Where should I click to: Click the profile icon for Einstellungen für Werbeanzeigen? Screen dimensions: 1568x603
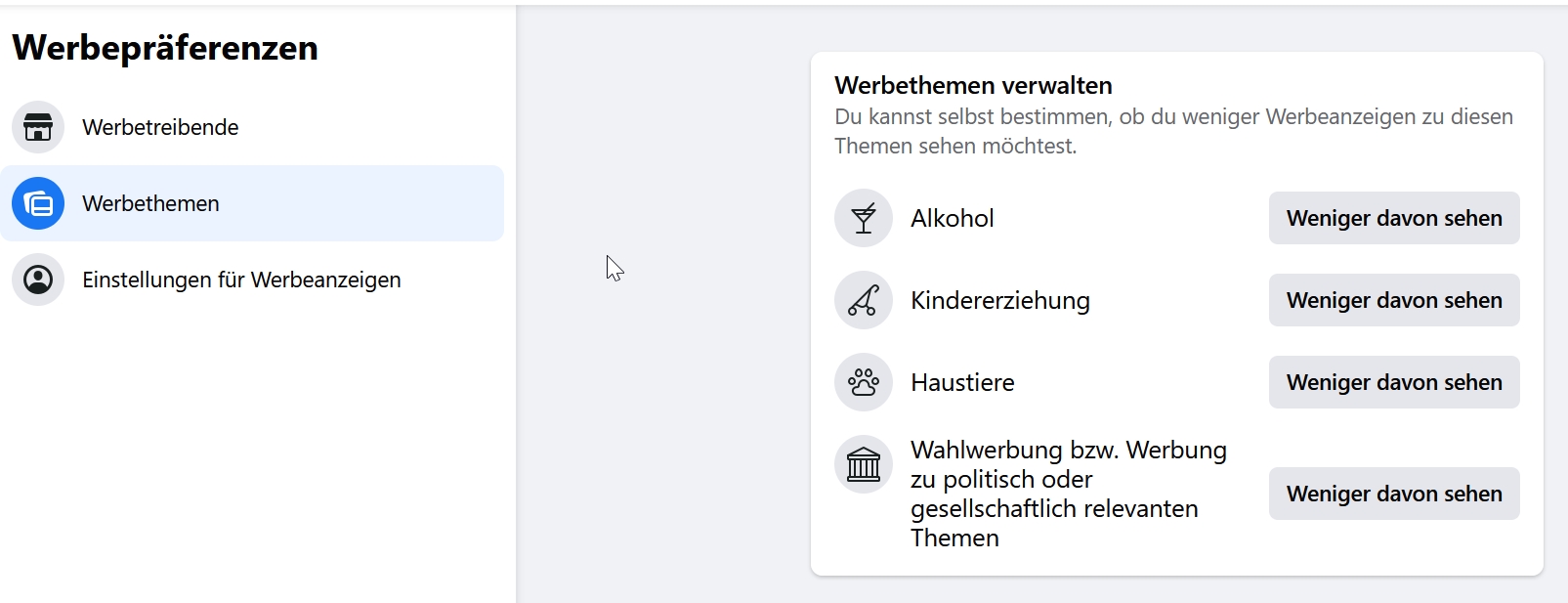point(38,280)
